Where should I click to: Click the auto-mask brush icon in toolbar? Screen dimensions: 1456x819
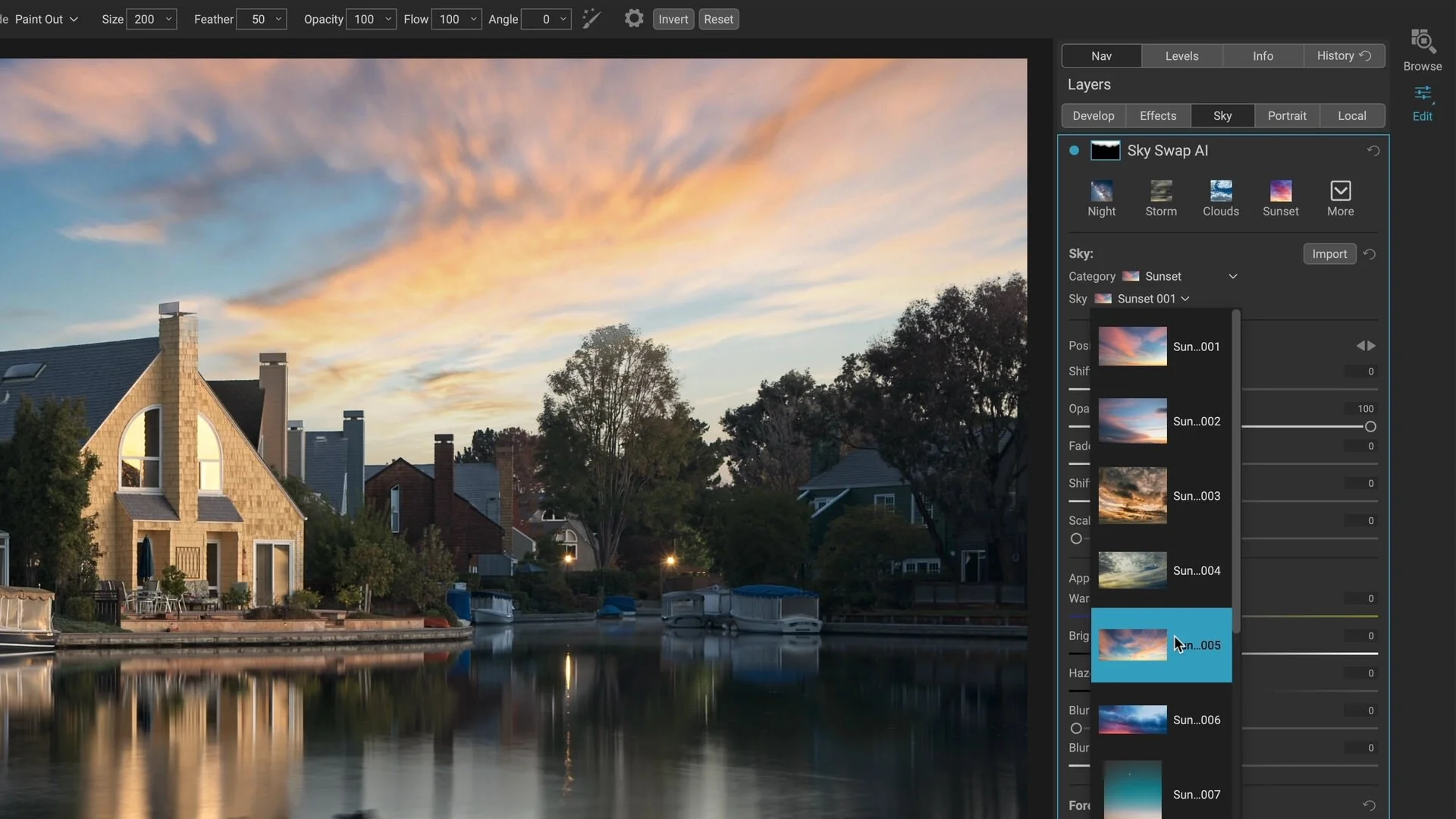click(x=591, y=18)
